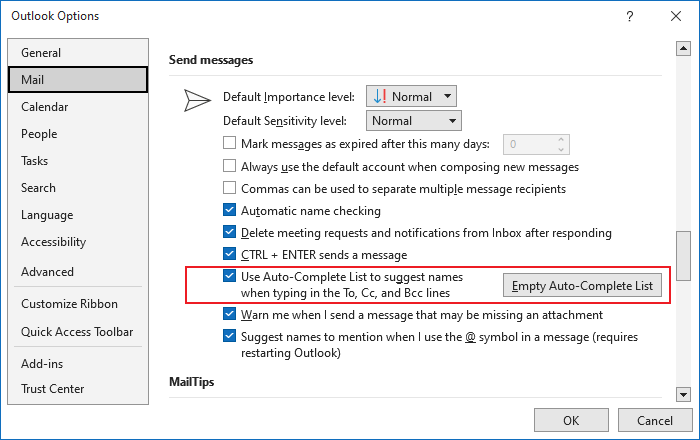Confirm settings with the OK button

pos(571,420)
